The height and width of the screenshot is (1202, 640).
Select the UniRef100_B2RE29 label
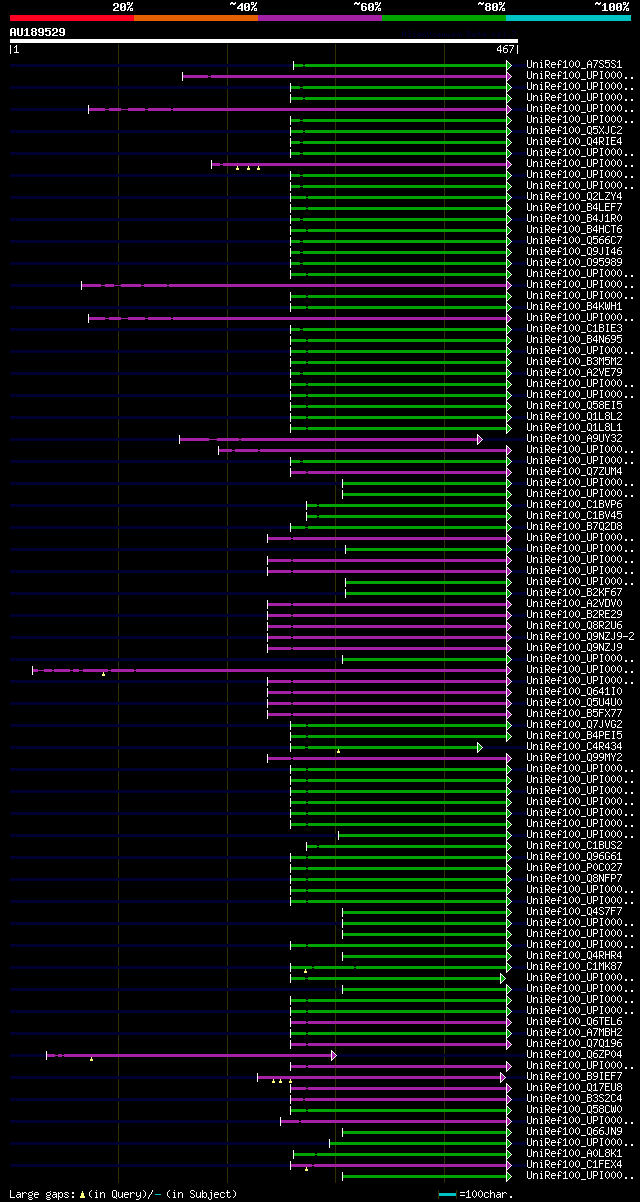574,614
